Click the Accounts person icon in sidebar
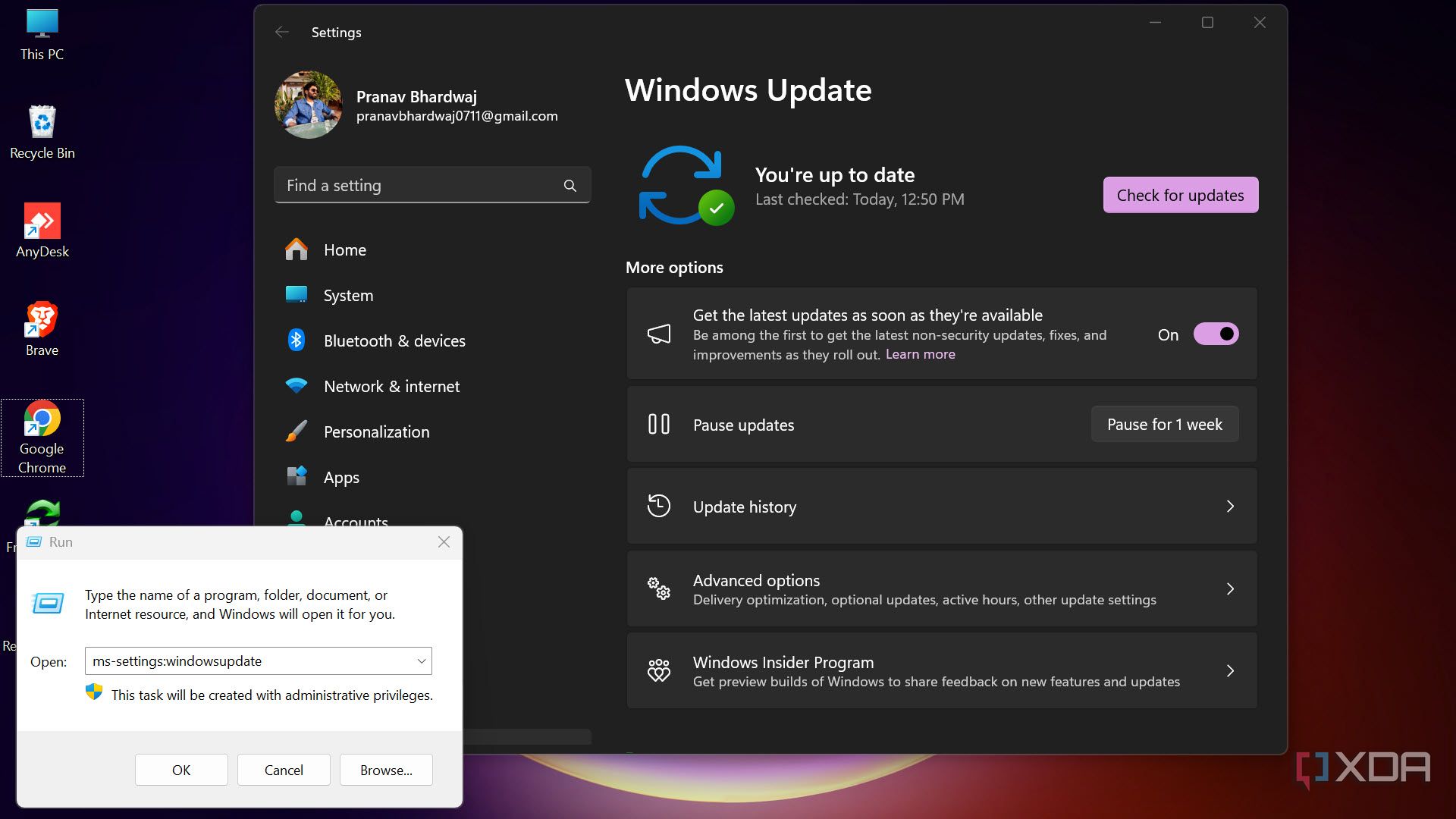 point(297,518)
